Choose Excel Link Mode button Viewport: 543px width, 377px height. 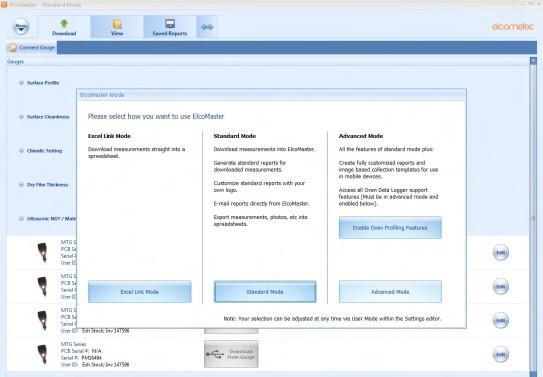[140, 292]
